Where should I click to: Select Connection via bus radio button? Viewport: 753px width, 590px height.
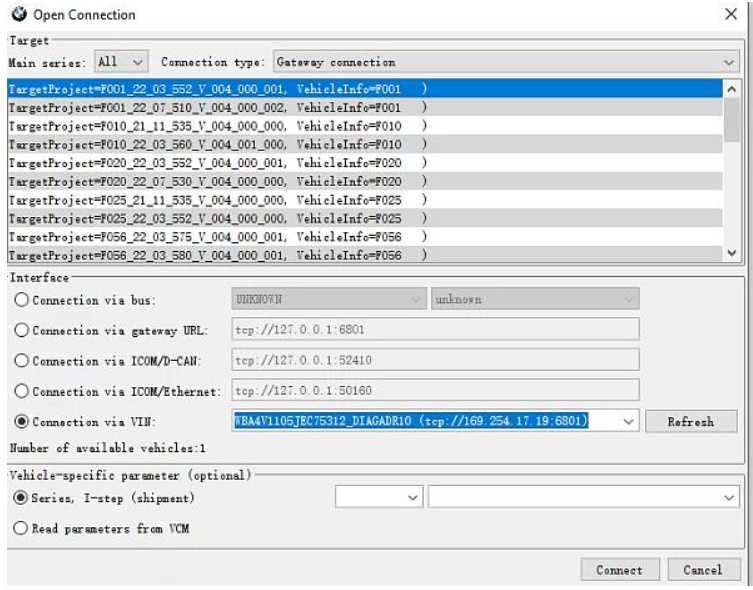point(22,300)
